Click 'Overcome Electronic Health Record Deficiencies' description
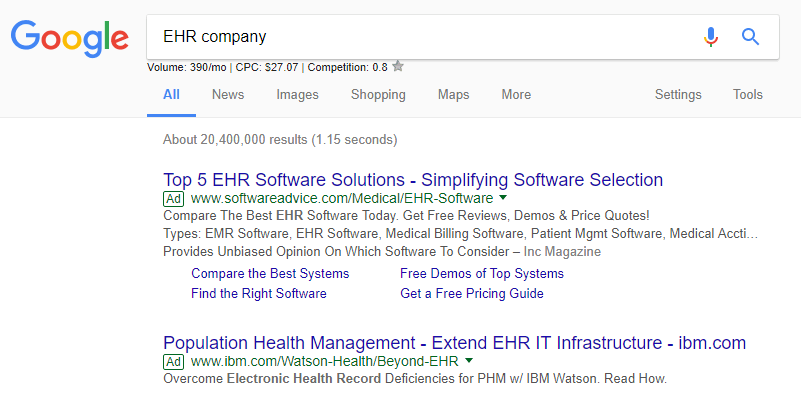The width and height of the screenshot is (801, 408). 415,379
